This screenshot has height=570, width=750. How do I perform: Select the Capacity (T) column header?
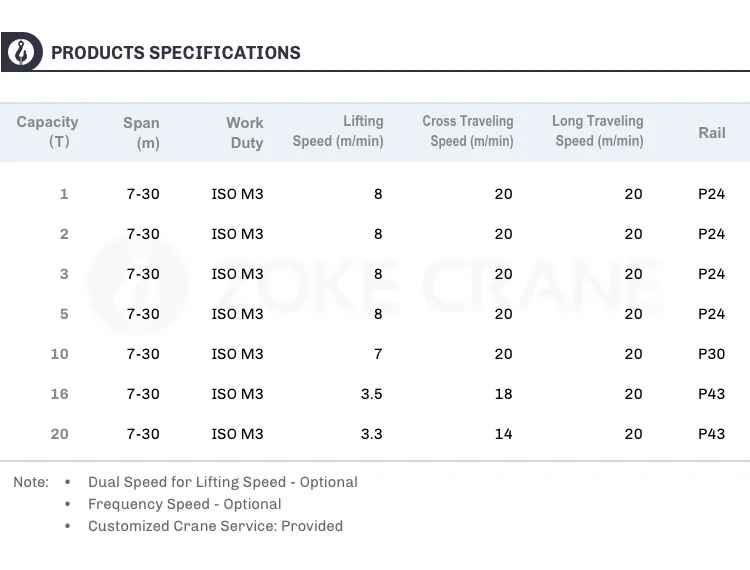click(x=47, y=132)
